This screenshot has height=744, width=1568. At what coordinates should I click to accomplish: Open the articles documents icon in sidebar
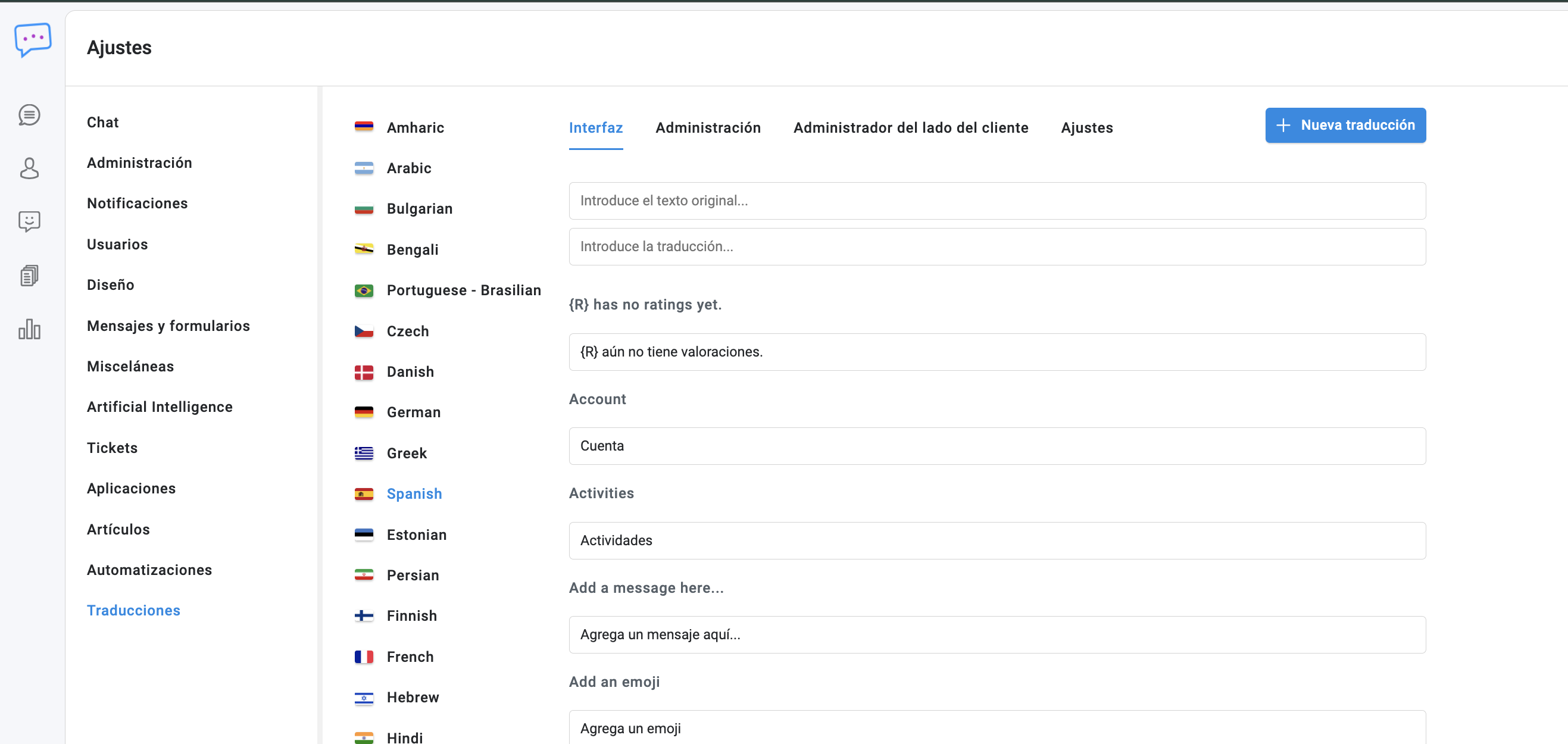point(29,276)
